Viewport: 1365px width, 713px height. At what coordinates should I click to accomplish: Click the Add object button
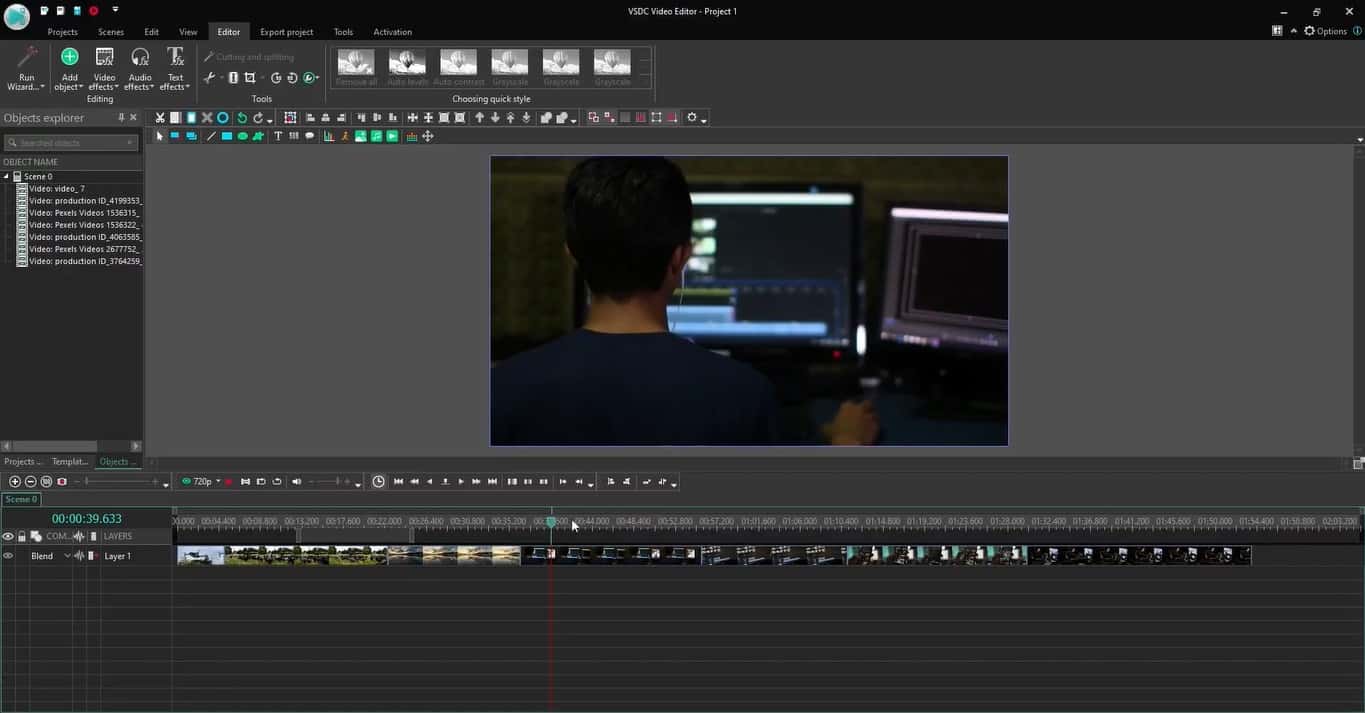[69, 68]
